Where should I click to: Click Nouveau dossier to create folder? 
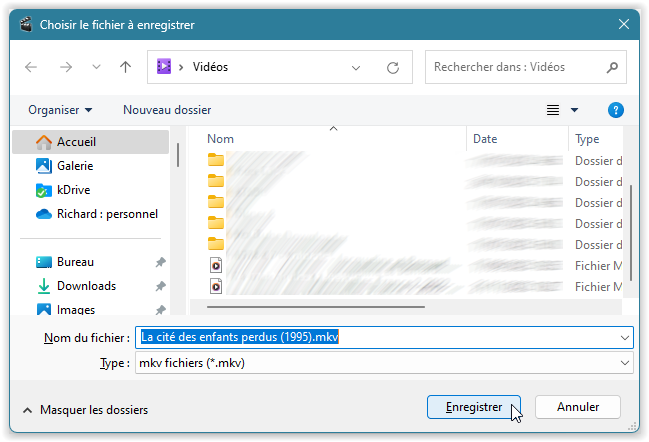point(167,110)
